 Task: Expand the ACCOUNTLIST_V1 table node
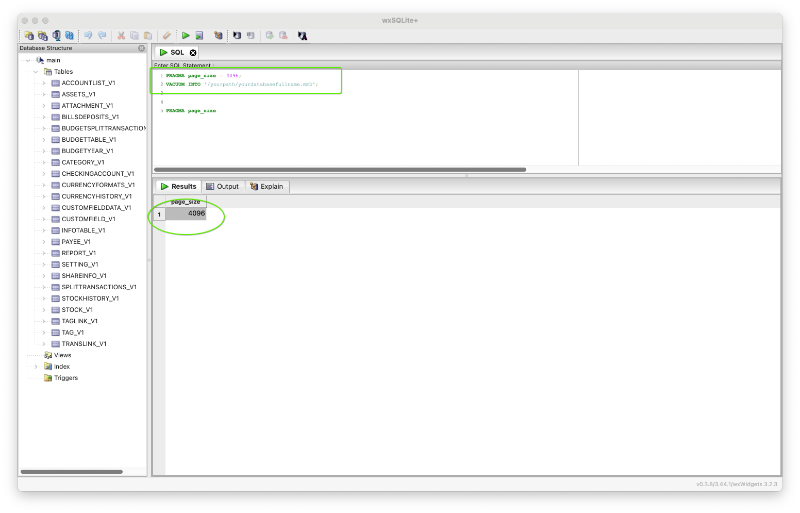click(44, 83)
